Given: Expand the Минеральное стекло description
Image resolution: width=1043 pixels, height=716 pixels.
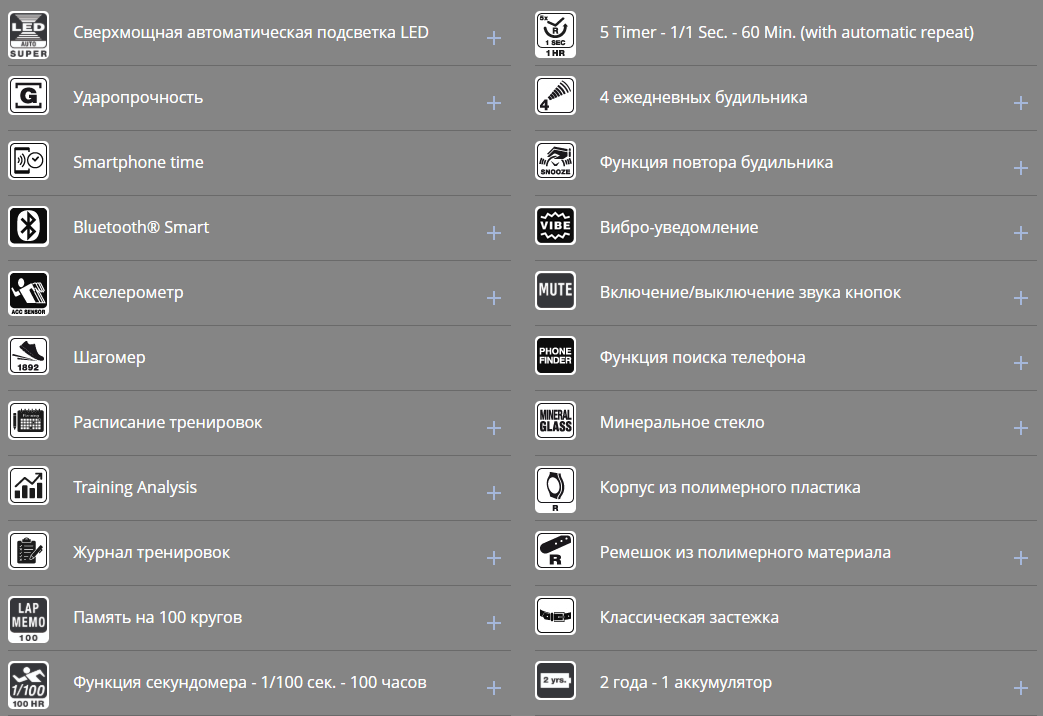Looking at the screenshot, I should [1020, 428].
